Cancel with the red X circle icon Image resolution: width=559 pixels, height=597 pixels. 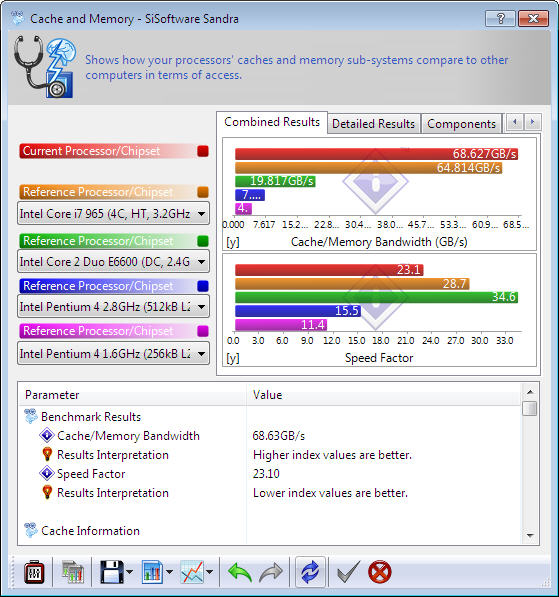[380, 572]
